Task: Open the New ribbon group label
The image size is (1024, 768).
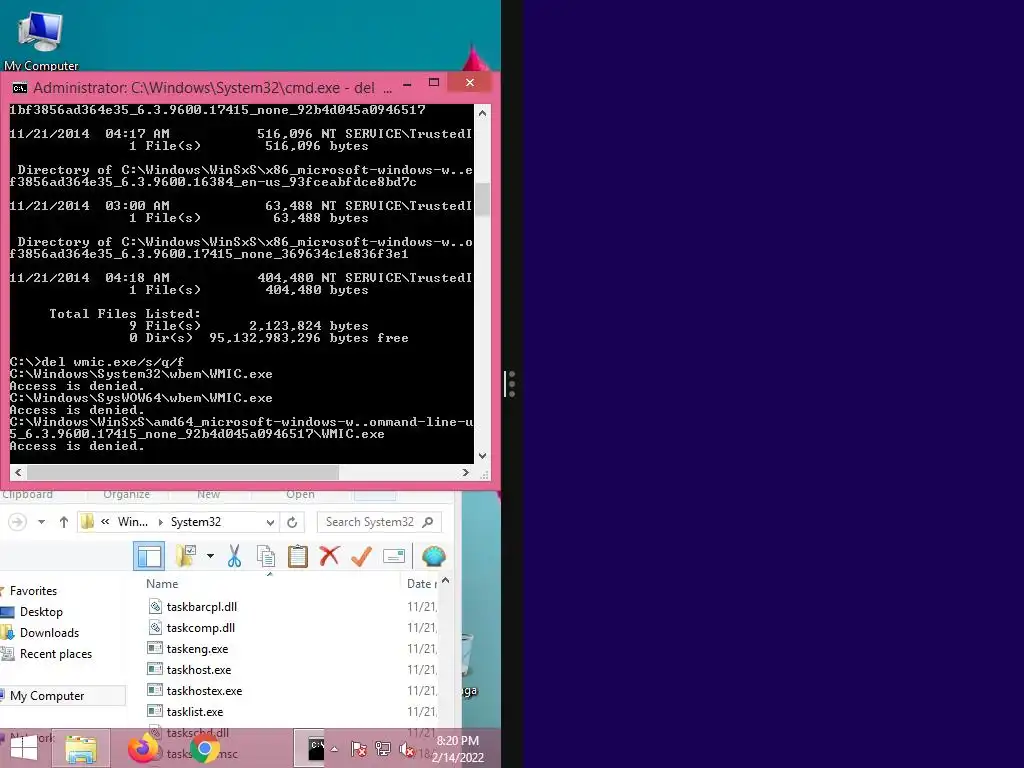Action: coord(208,494)
